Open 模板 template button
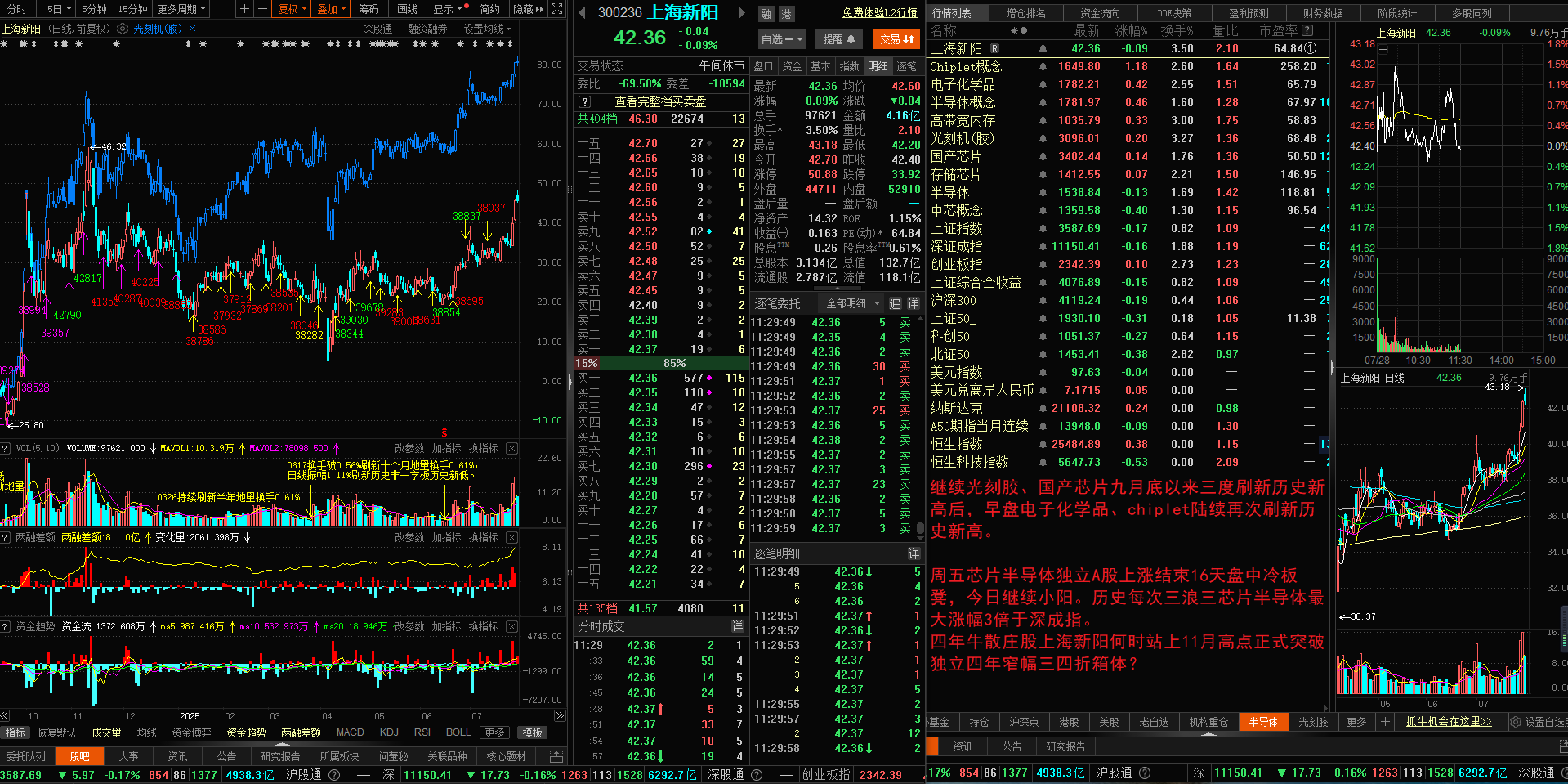 [x=533, y=732]
